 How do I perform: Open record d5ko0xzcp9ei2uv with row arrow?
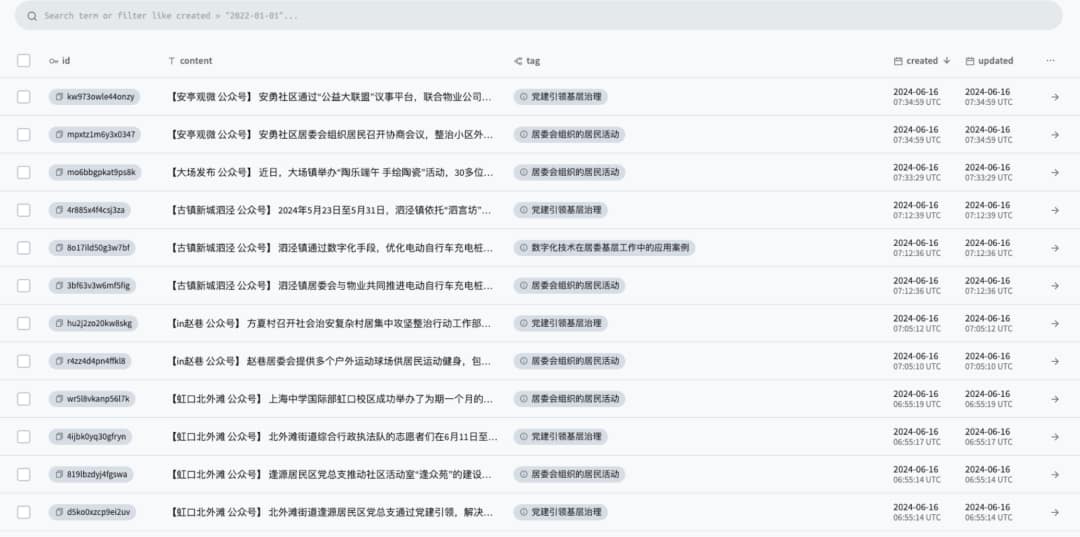pos(1054,512)
